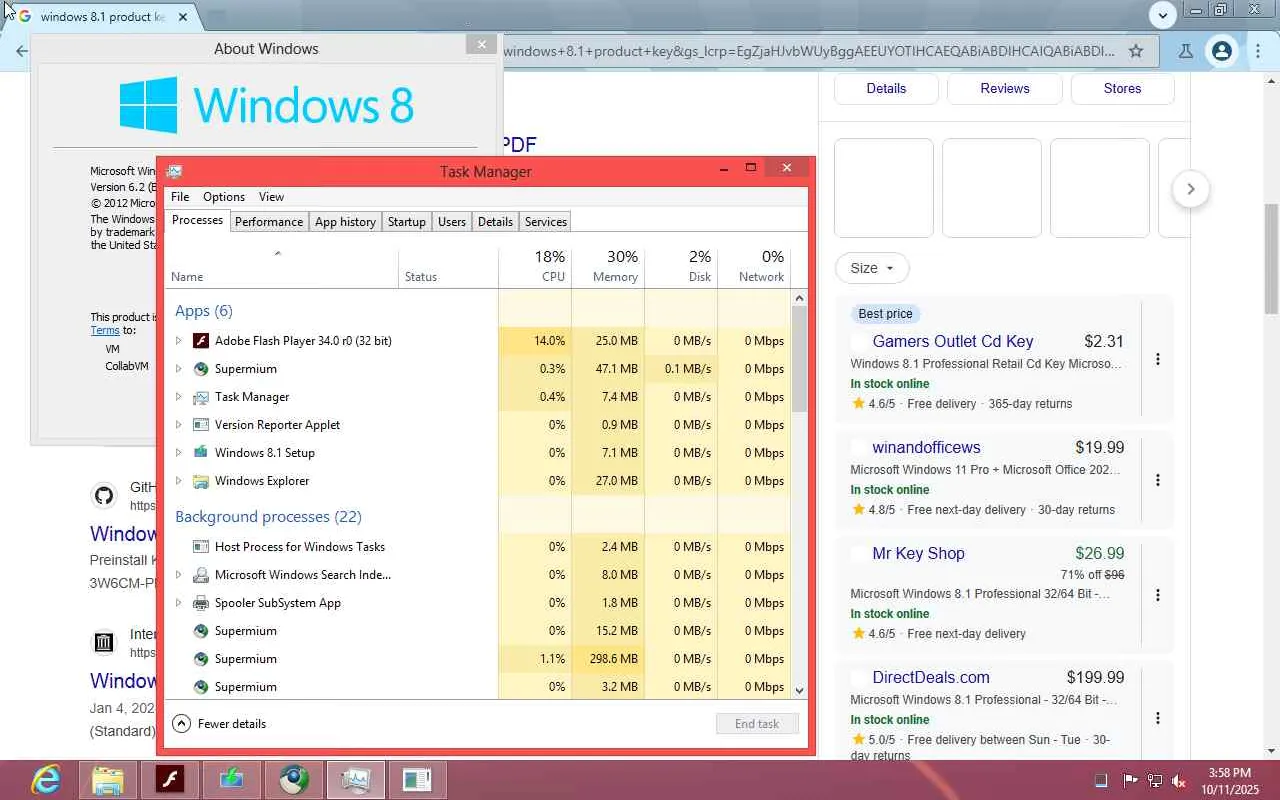Open the browser profile avatar
Screen dimensions: 1280x800
(1221, 51)
